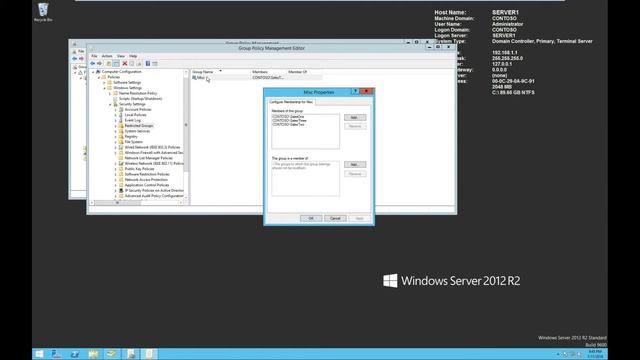Expand the Software Settings node
640x360 pixels.
(x=104, y=82)
